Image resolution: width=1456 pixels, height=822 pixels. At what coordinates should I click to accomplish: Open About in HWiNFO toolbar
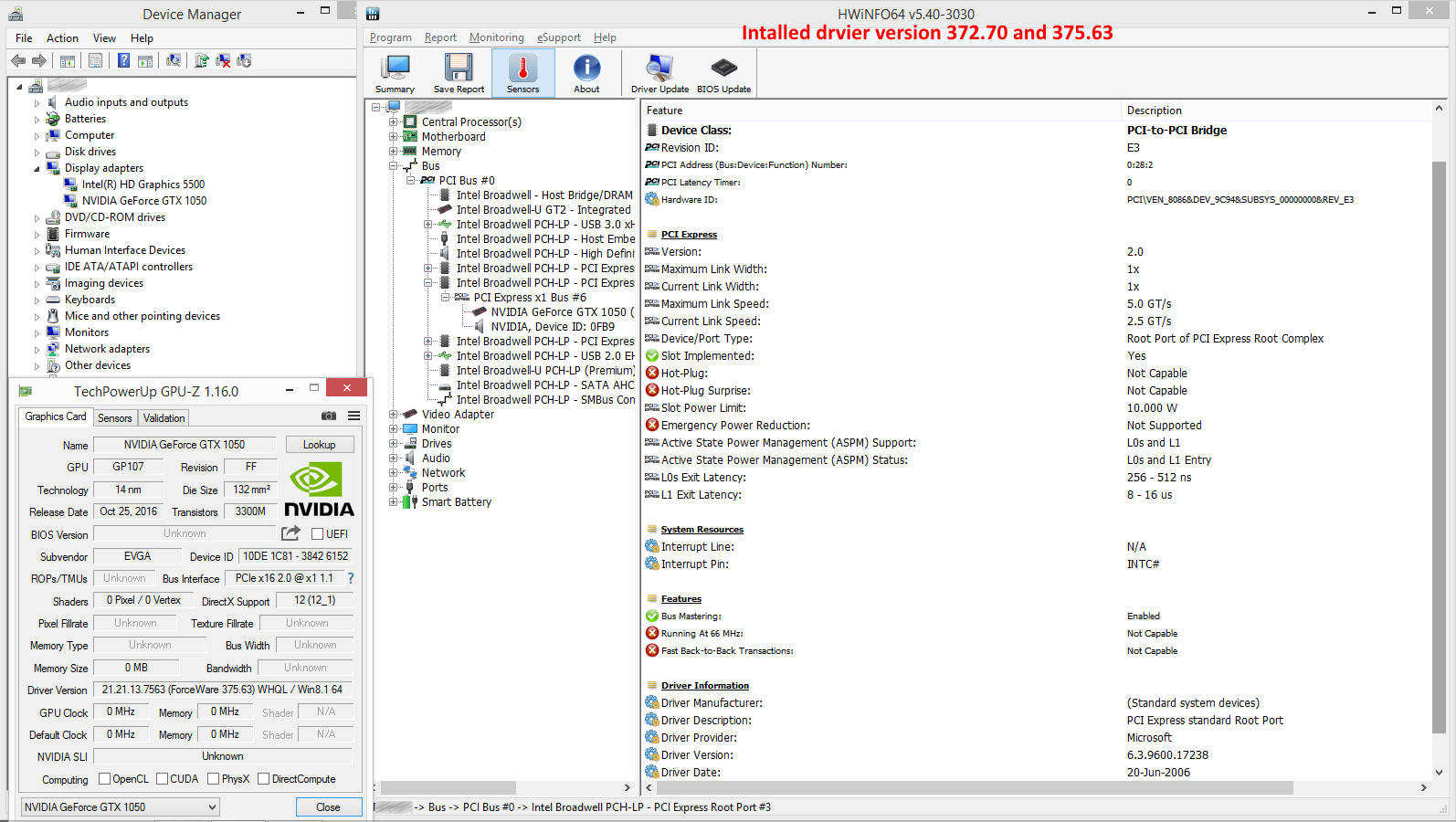[x=586, y=73]
